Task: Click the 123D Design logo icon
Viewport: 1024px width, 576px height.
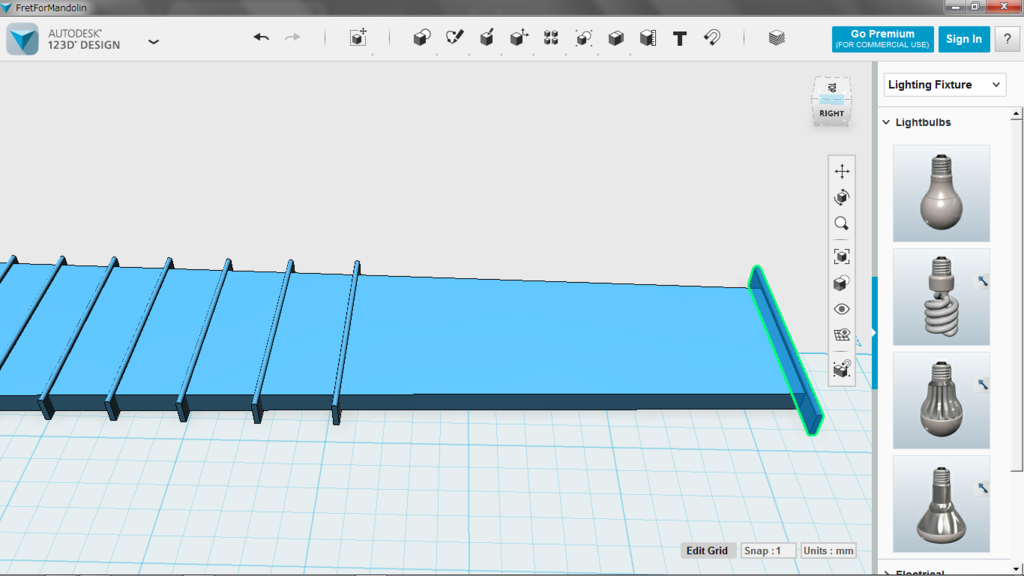Action: coord(23,39)
